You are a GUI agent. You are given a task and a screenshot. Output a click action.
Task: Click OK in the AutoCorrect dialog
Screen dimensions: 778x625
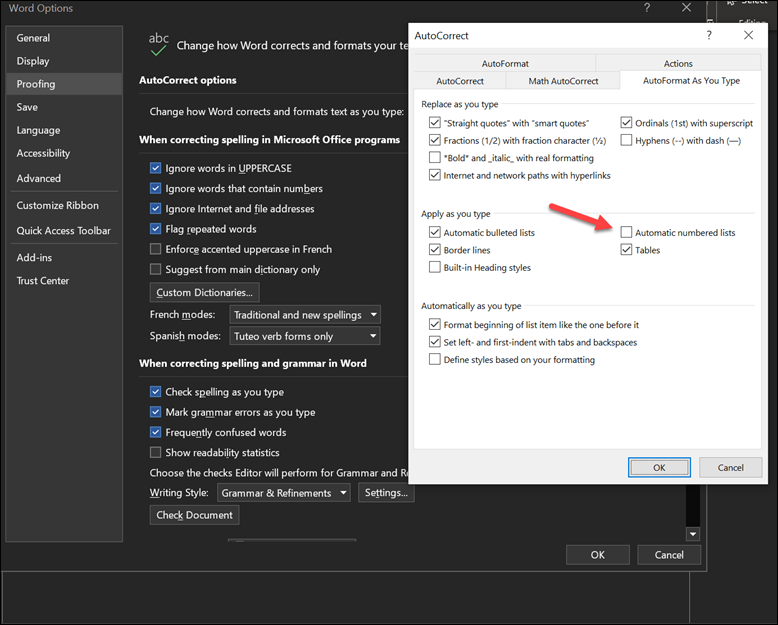pos(659,467)
